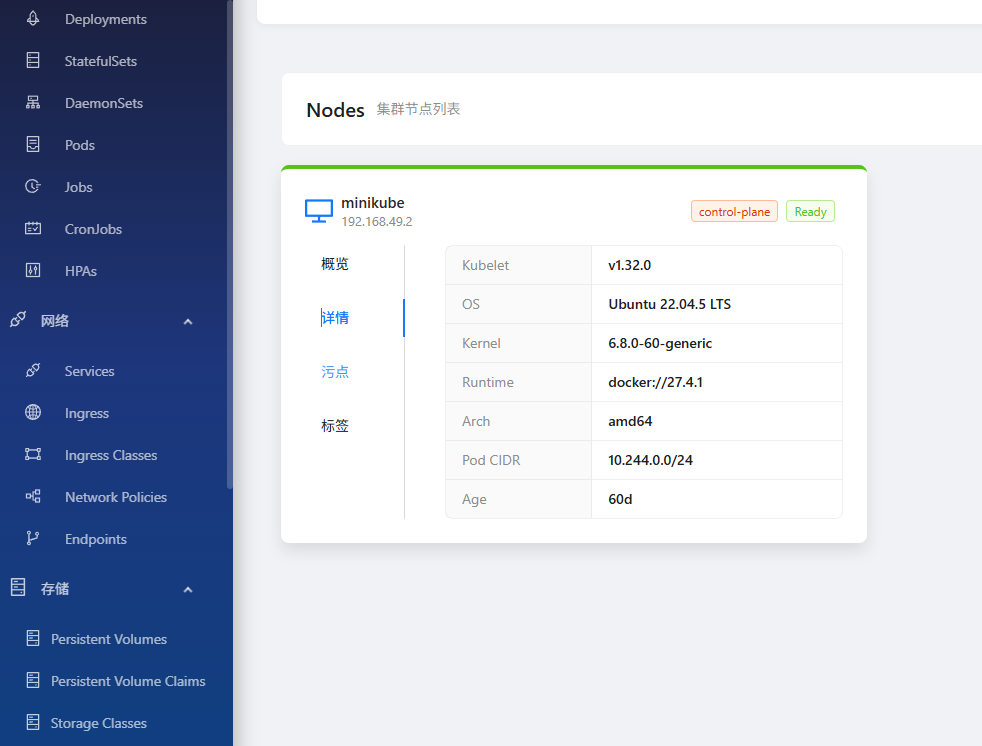Click the 网络 section link icon

pyautogui.click(x=18, y=319)
